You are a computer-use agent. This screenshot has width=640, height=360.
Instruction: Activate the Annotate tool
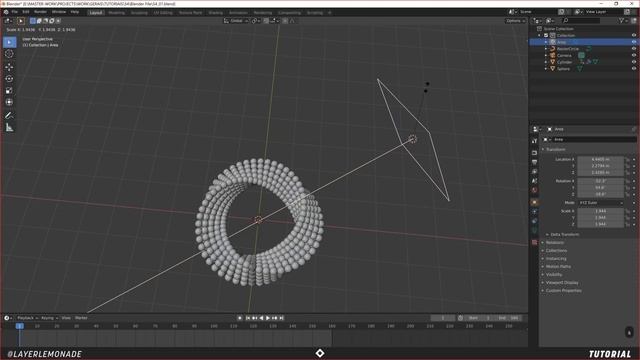(x=9, y=116)
